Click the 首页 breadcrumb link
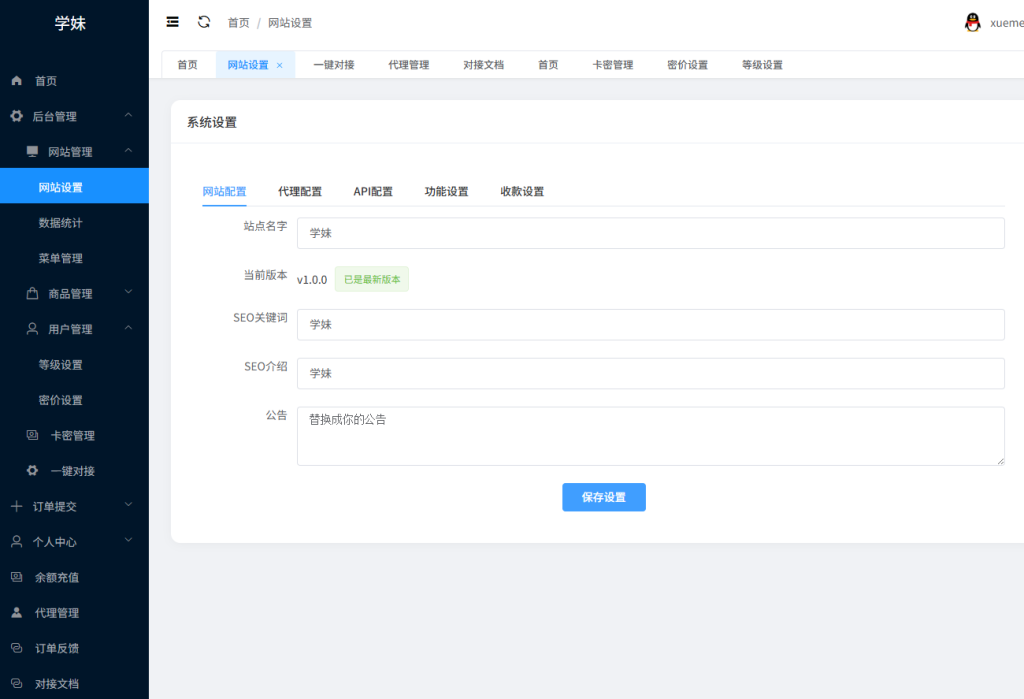1024x699 pixels. [238, 23]
